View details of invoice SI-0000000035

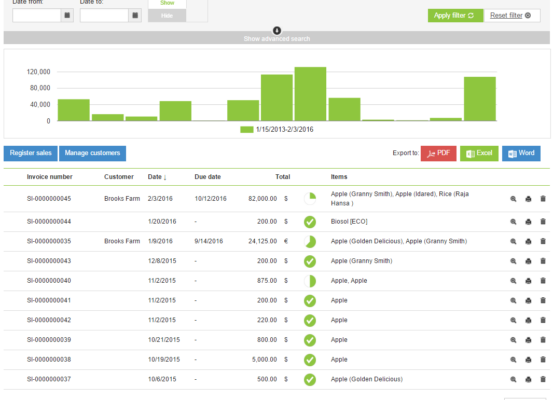pyautogui.click(x=514, y=242)
